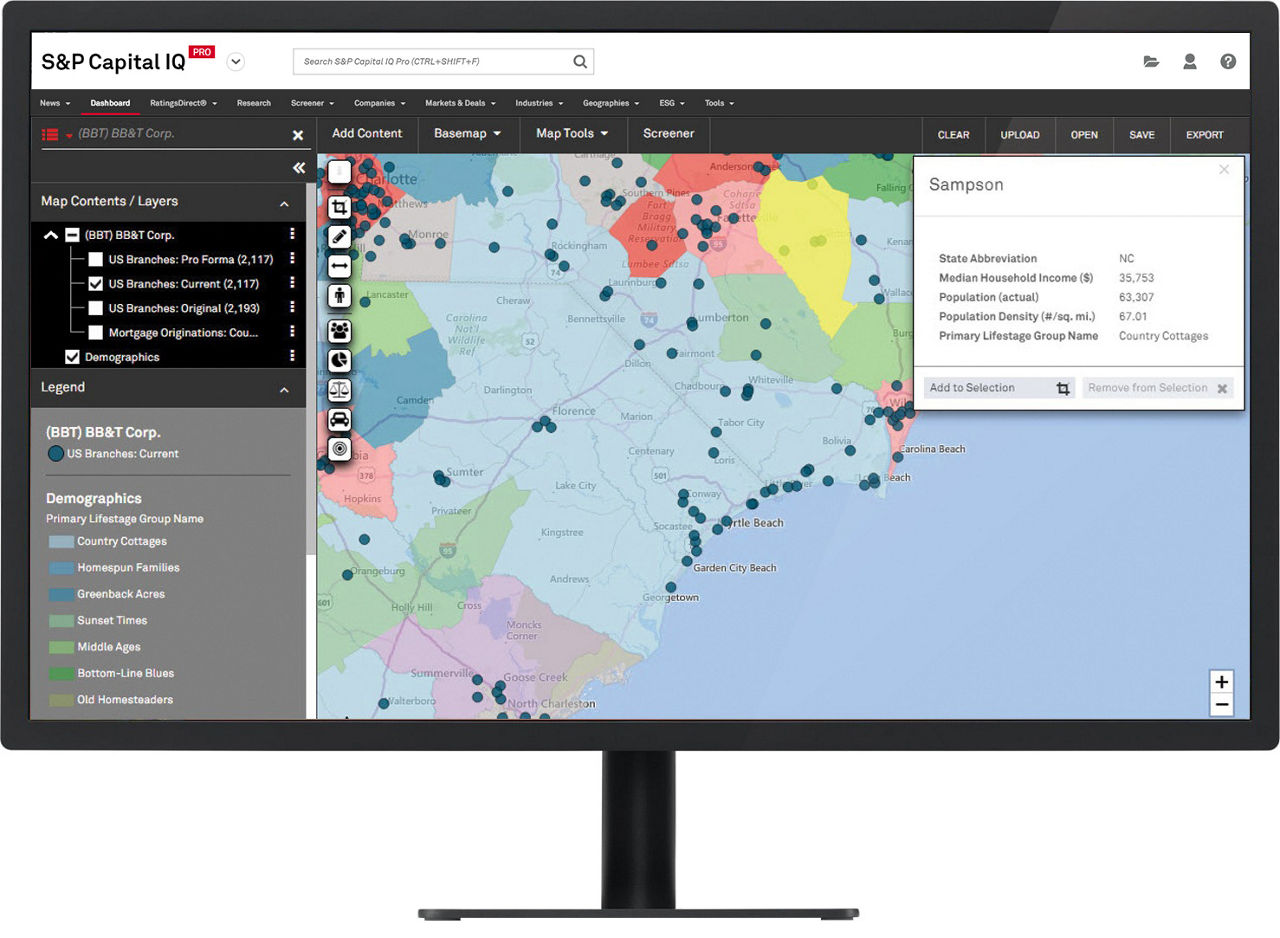Click the radius ring tool icon
Viewport: 1280px width, 938px height.
coord(339,449)
